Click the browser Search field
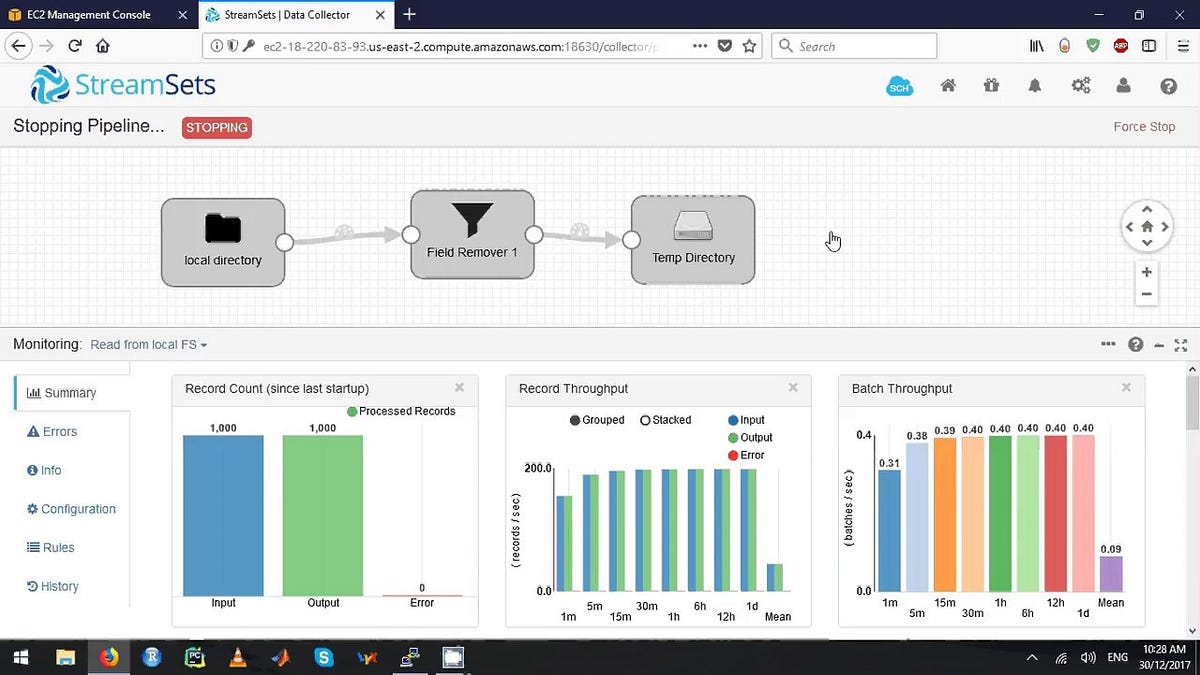The width and height of the screenshot is (1200, 675). 855,46
